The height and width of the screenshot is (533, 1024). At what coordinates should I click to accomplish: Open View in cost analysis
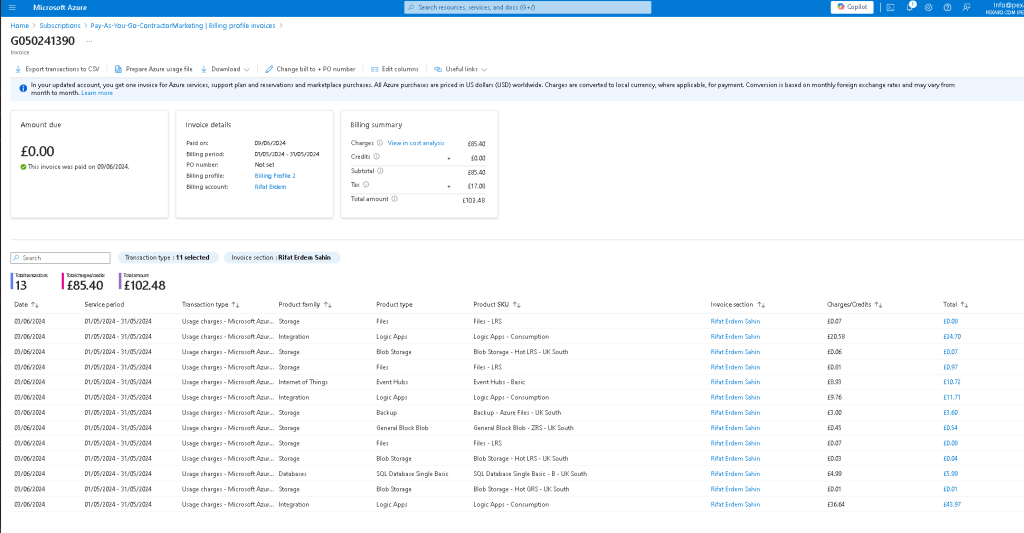click(415, 143)
